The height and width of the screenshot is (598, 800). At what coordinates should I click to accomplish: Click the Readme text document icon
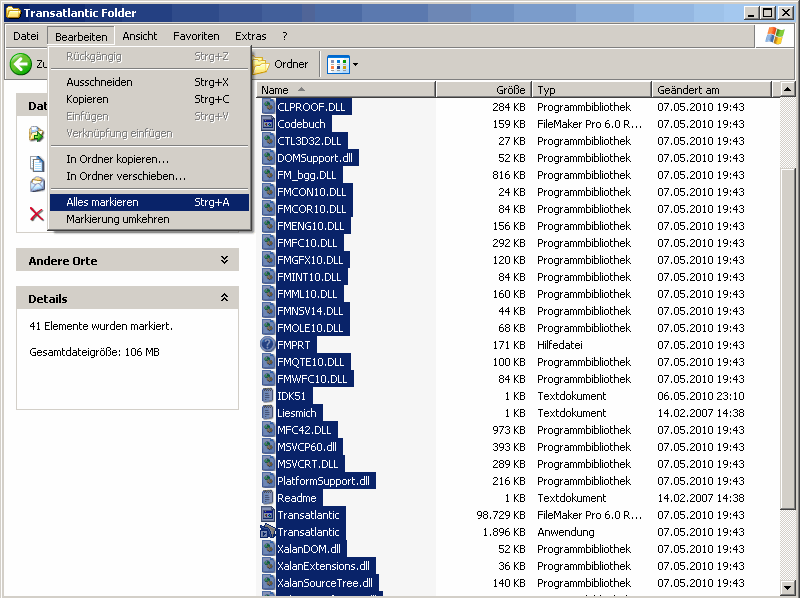[x=268, y=498]
